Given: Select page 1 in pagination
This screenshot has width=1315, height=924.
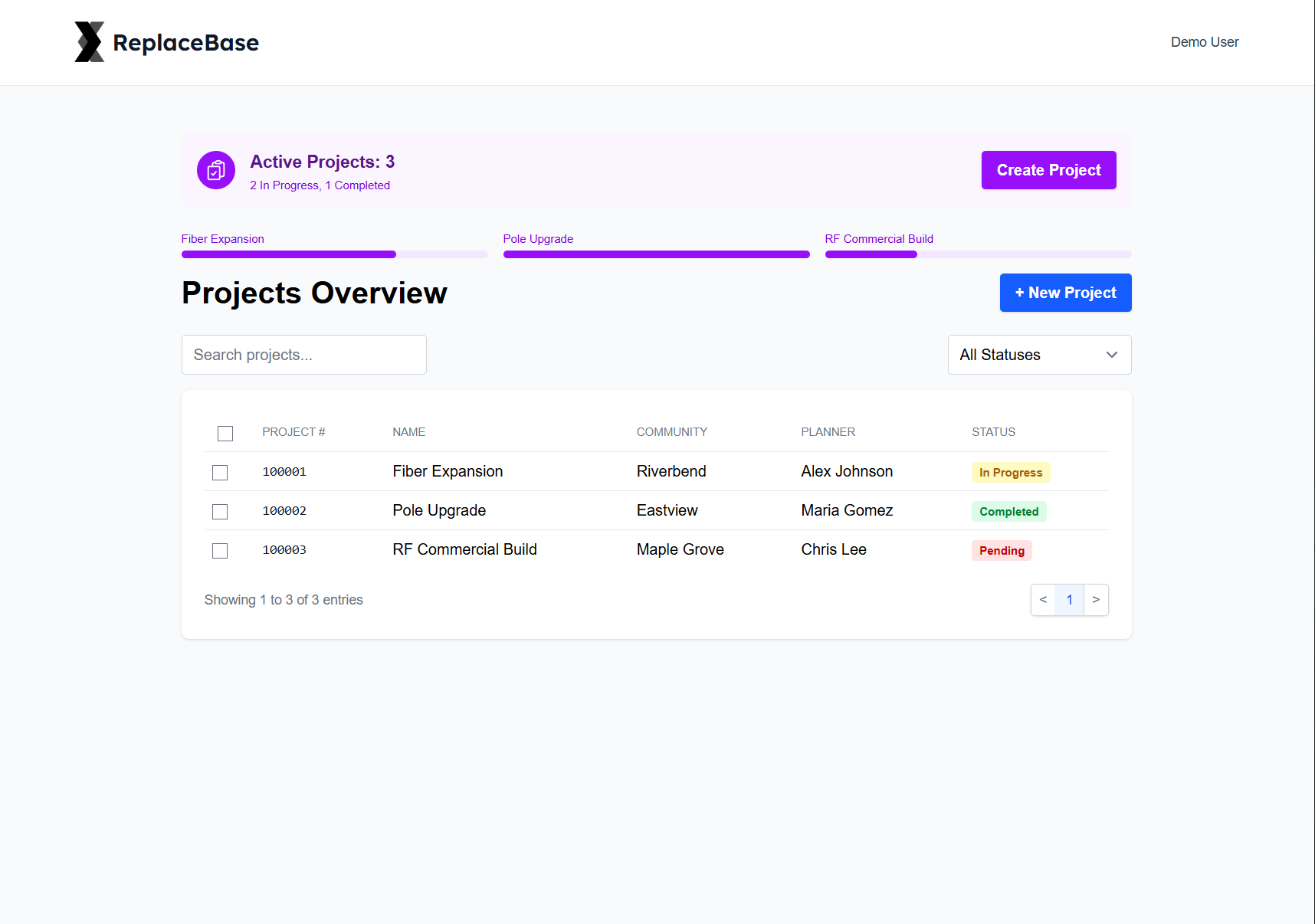Looking at the screenshot, I should (1069, 600).
